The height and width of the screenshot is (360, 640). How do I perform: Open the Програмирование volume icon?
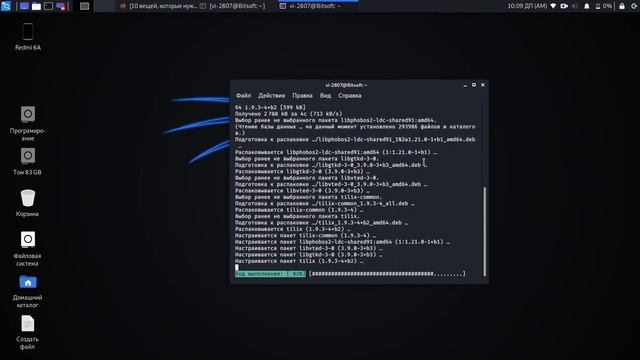tap(28, 114)
